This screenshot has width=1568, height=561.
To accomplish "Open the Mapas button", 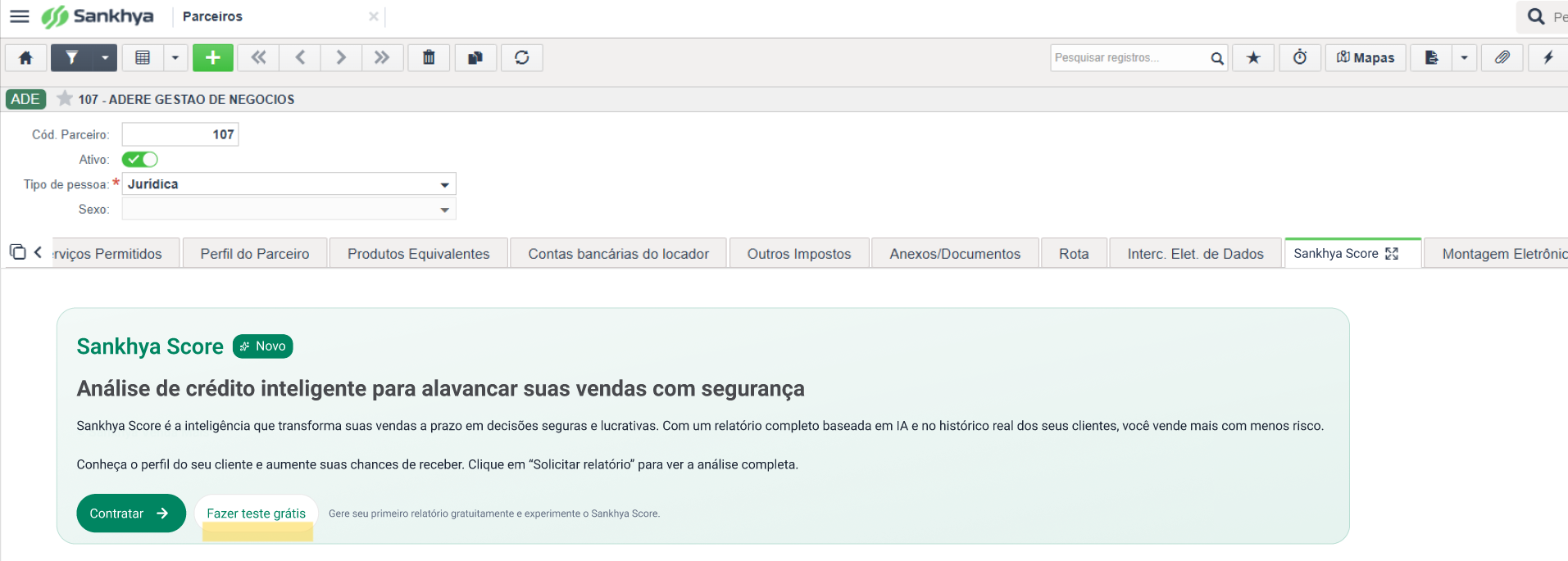I will [x=1366, y=57].
